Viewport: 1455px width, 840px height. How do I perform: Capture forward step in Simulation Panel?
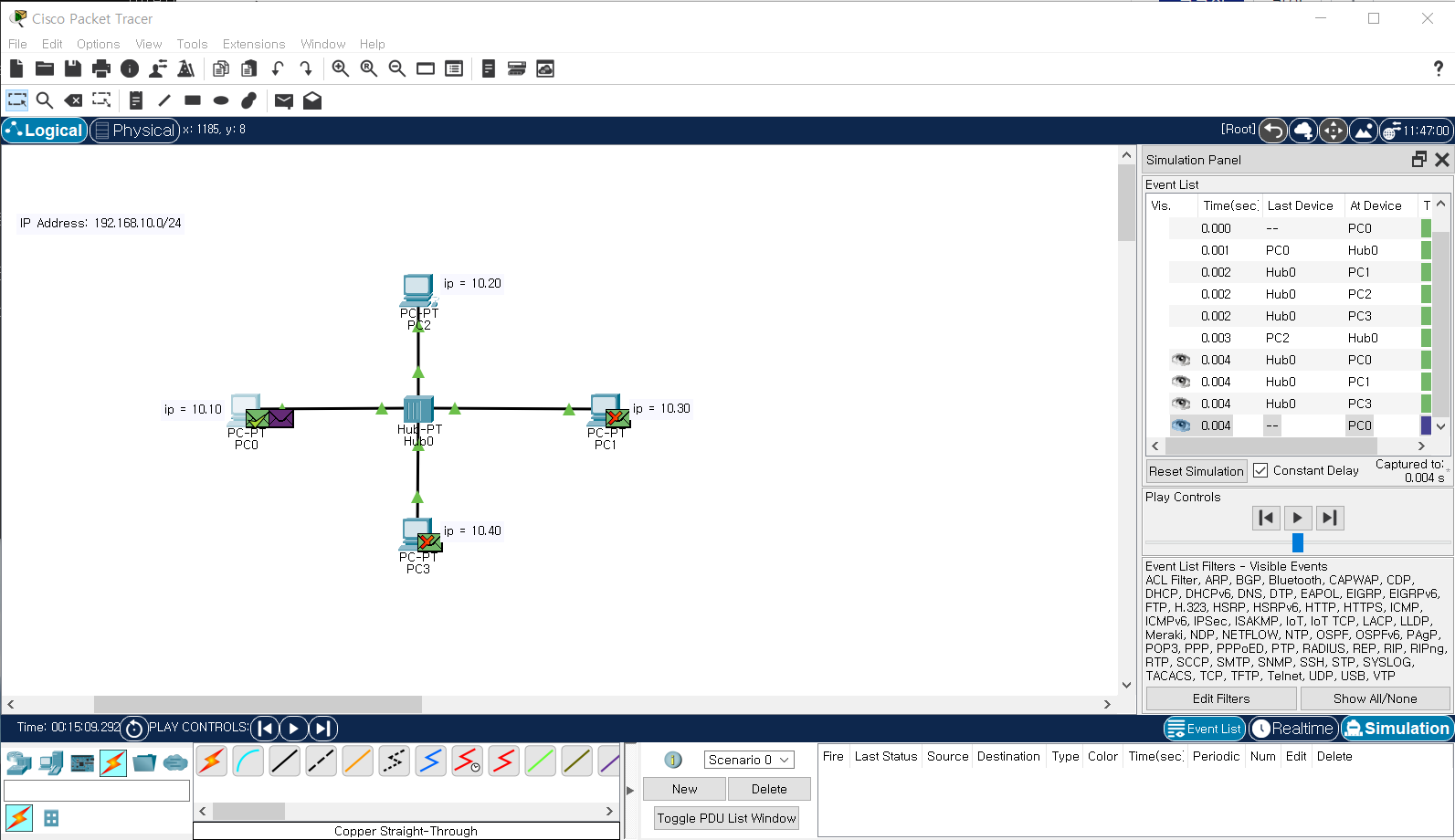(x=1329, y=518)
